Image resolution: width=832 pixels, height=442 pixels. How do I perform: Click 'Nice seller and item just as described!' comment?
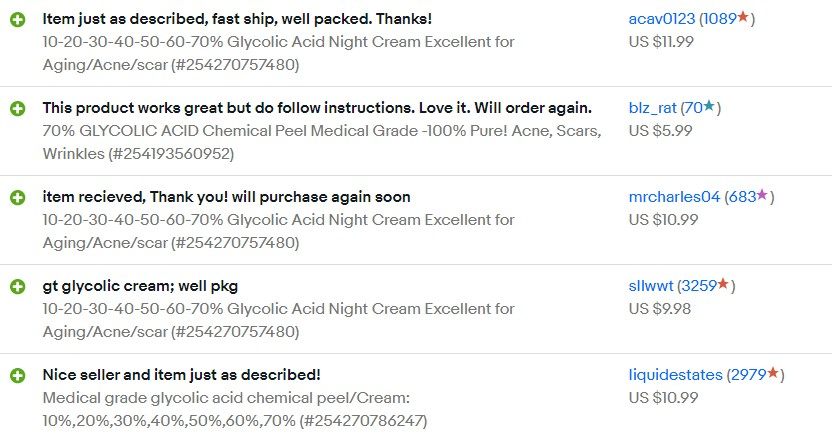pos(181,375)
